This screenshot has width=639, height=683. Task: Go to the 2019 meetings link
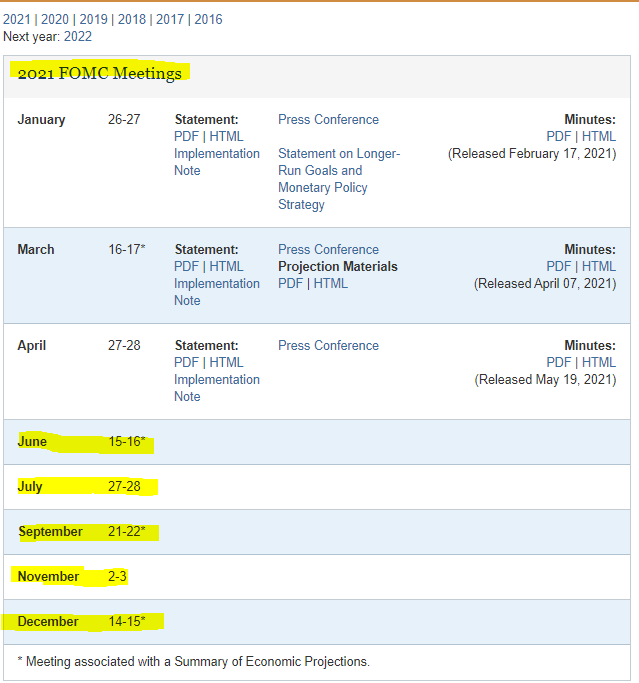click(93, 19)
